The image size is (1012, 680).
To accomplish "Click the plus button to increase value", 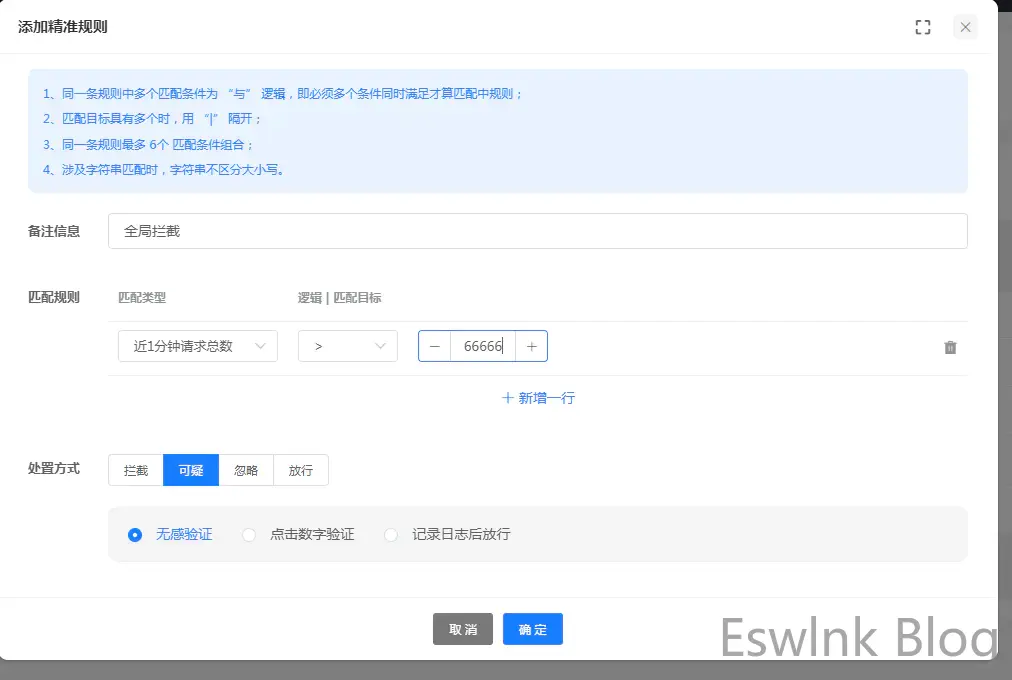I will click(531, 346).
